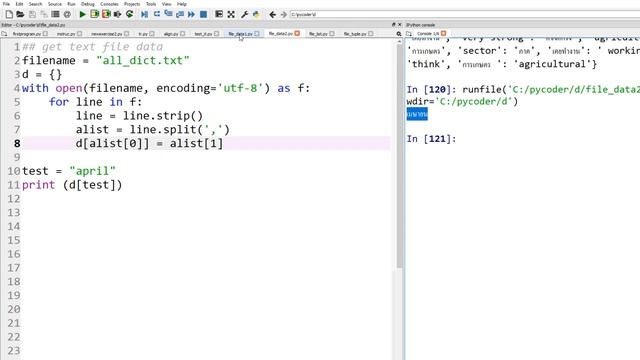Run the file with green play icon
Viewport: 640px width, 360px height.
(82, 14)
